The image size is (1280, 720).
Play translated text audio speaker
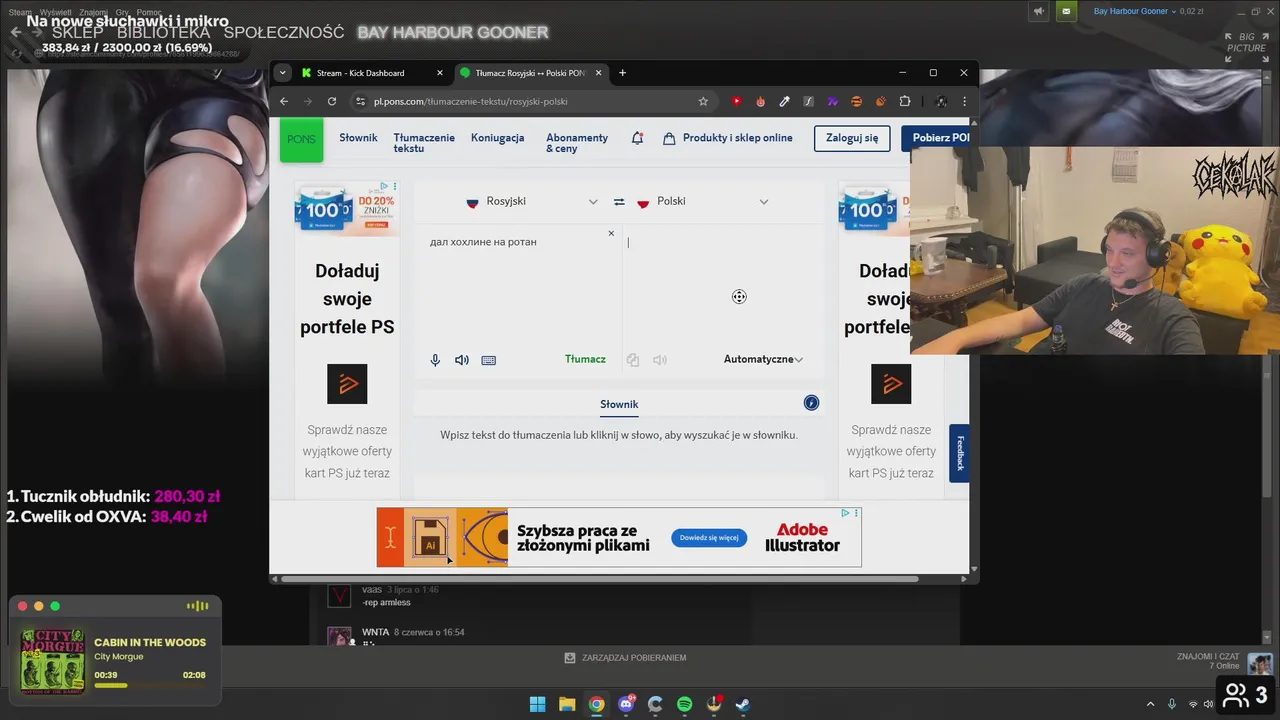point(660,360)
